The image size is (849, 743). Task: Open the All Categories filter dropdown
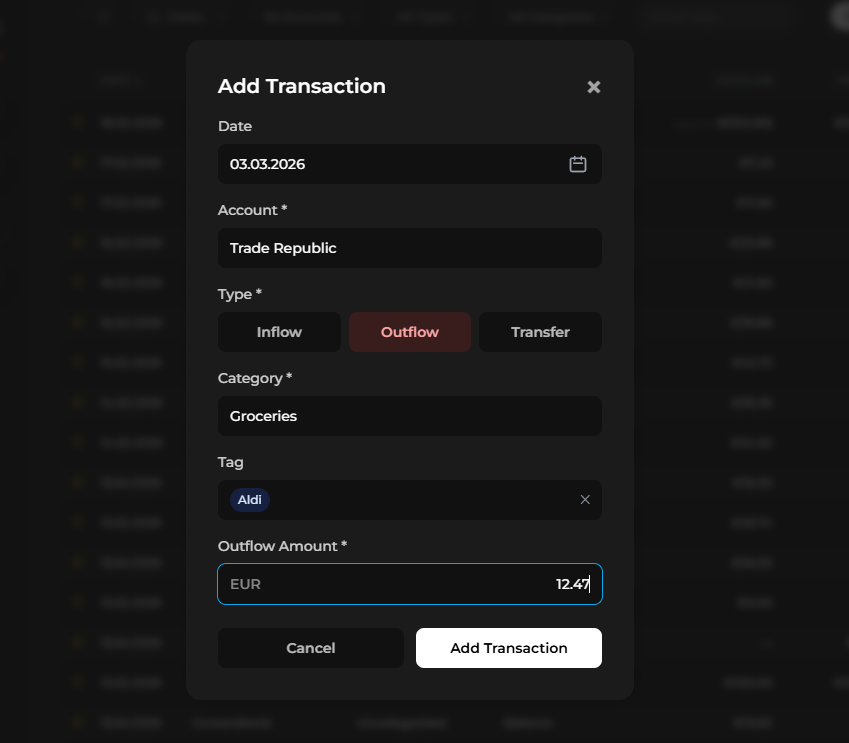click(557, 16)
